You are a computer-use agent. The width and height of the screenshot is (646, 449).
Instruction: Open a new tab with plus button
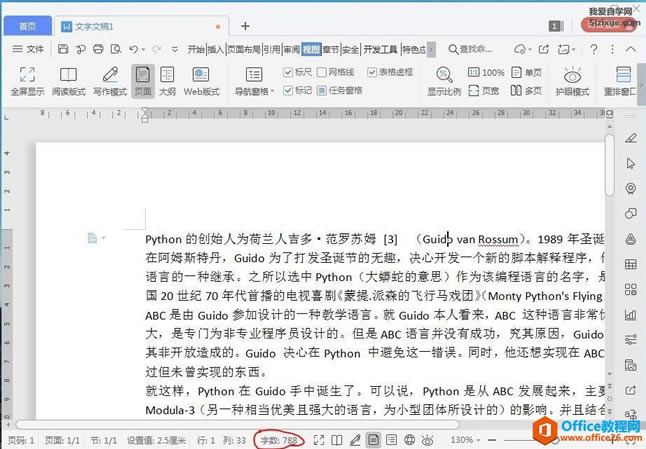[x=245, y=26]
